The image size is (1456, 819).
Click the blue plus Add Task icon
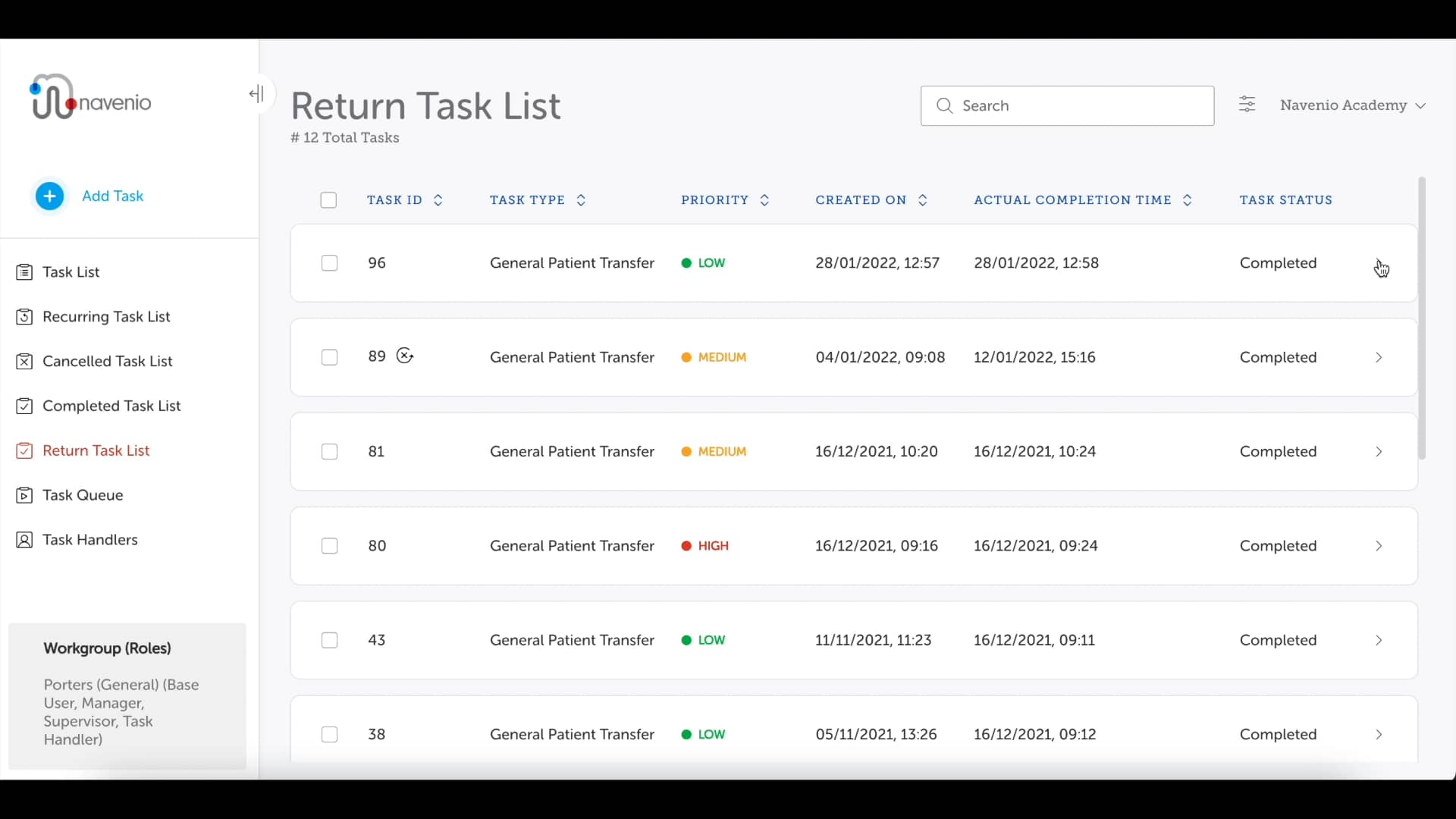(50, 196)
